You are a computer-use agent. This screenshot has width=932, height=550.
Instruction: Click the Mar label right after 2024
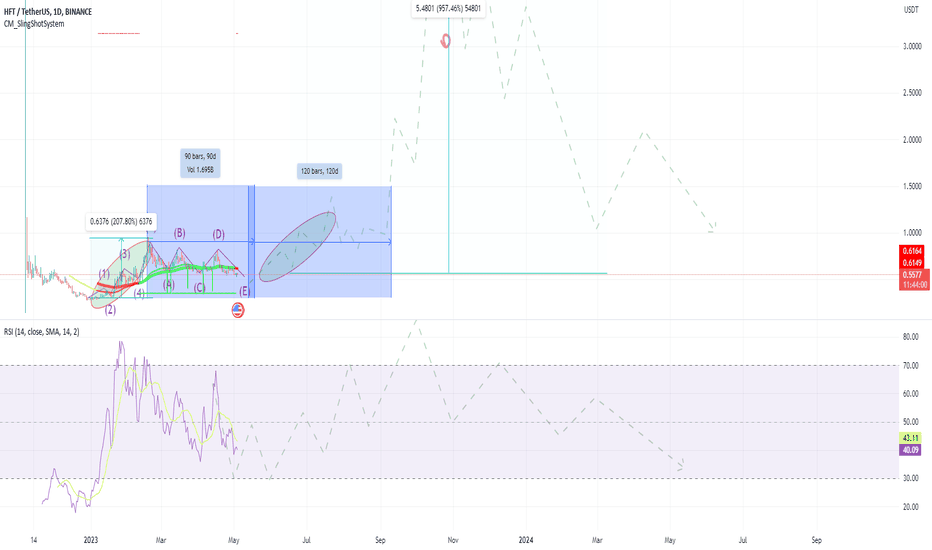pyautogui.click(x=597, y=540)
